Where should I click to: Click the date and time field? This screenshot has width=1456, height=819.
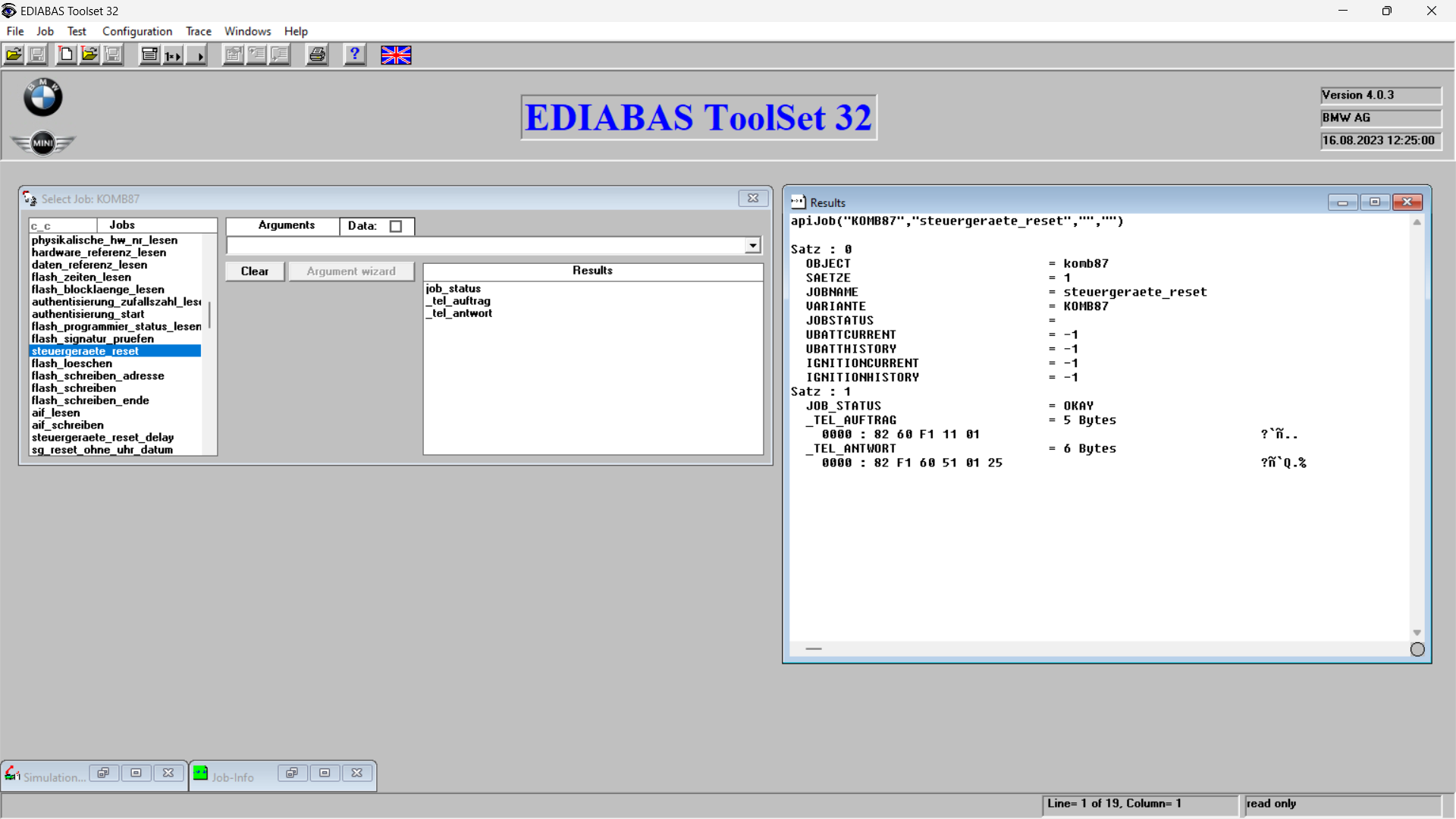(x=1381, y=141)
